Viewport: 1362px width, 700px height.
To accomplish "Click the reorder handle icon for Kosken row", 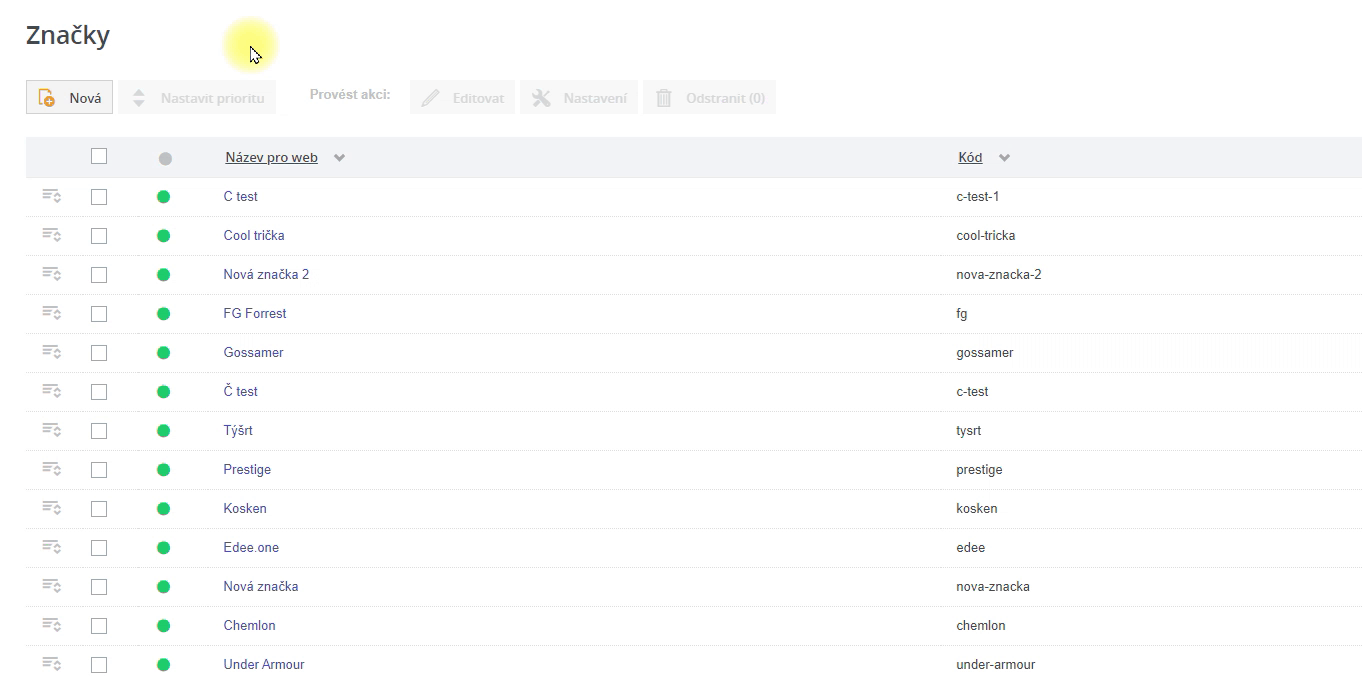I will point(51,508).
